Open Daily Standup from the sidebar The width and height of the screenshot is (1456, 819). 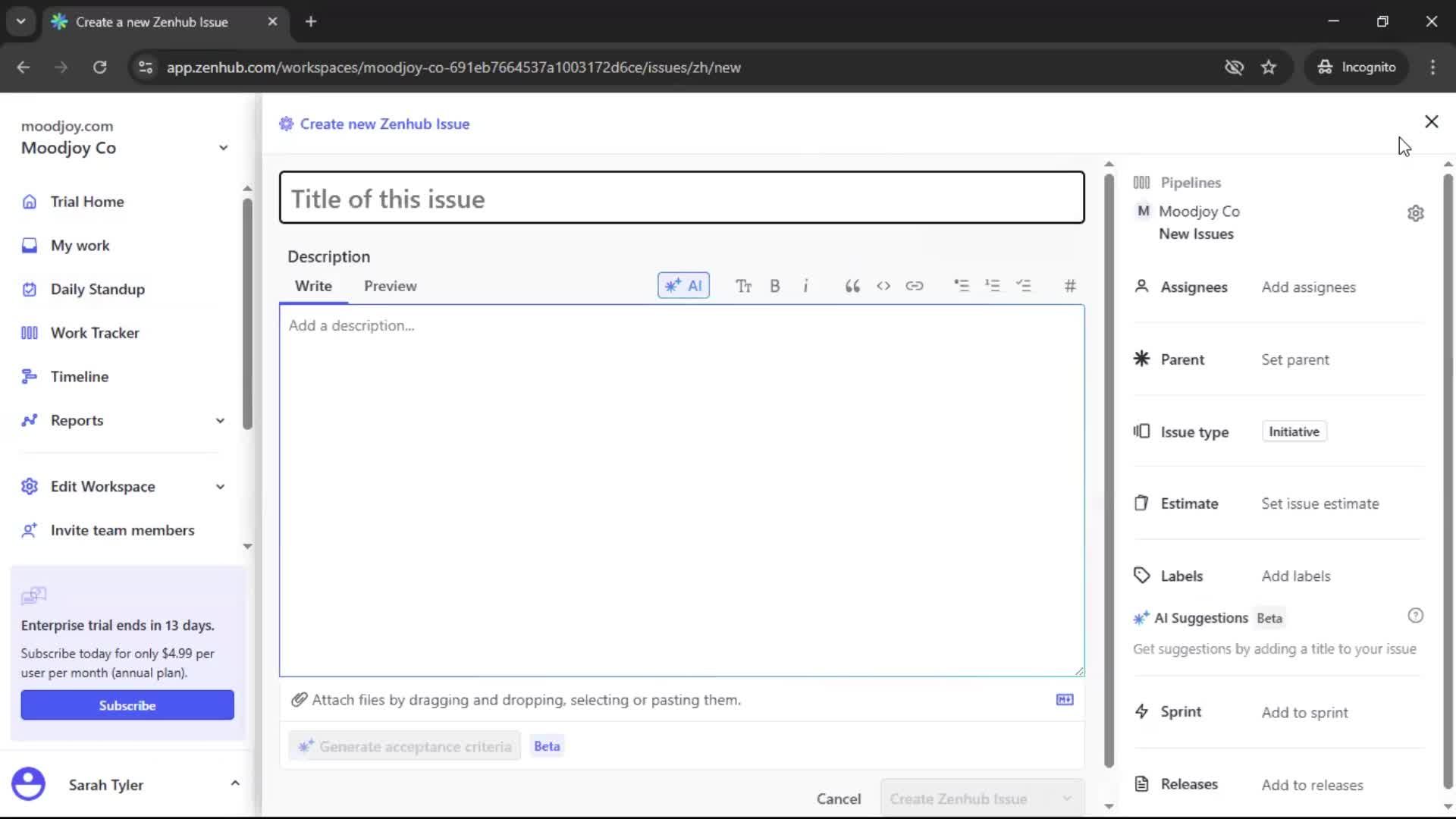[97, 289]
